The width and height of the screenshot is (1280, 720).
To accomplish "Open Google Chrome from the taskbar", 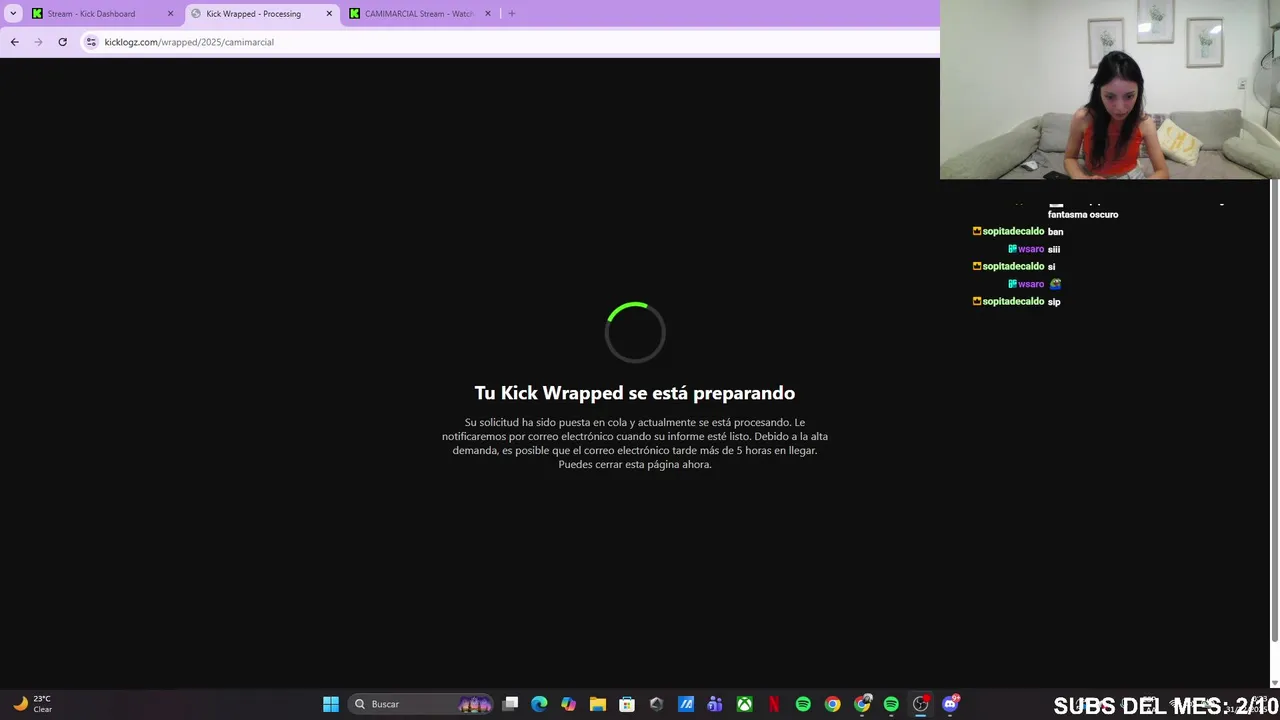I will coord(832,704).
